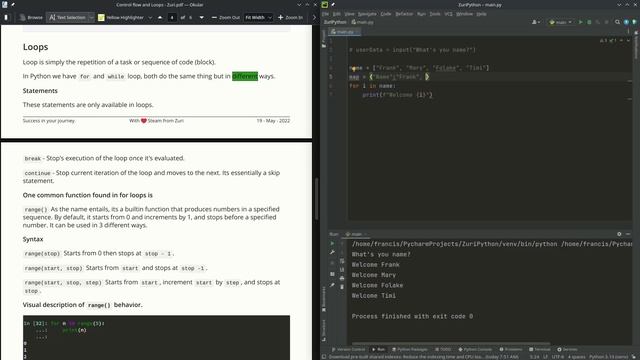Click the 'Loops' heading in the PDF
The width and height of the screenshot is (640, 360).
(x=36, y=47)
